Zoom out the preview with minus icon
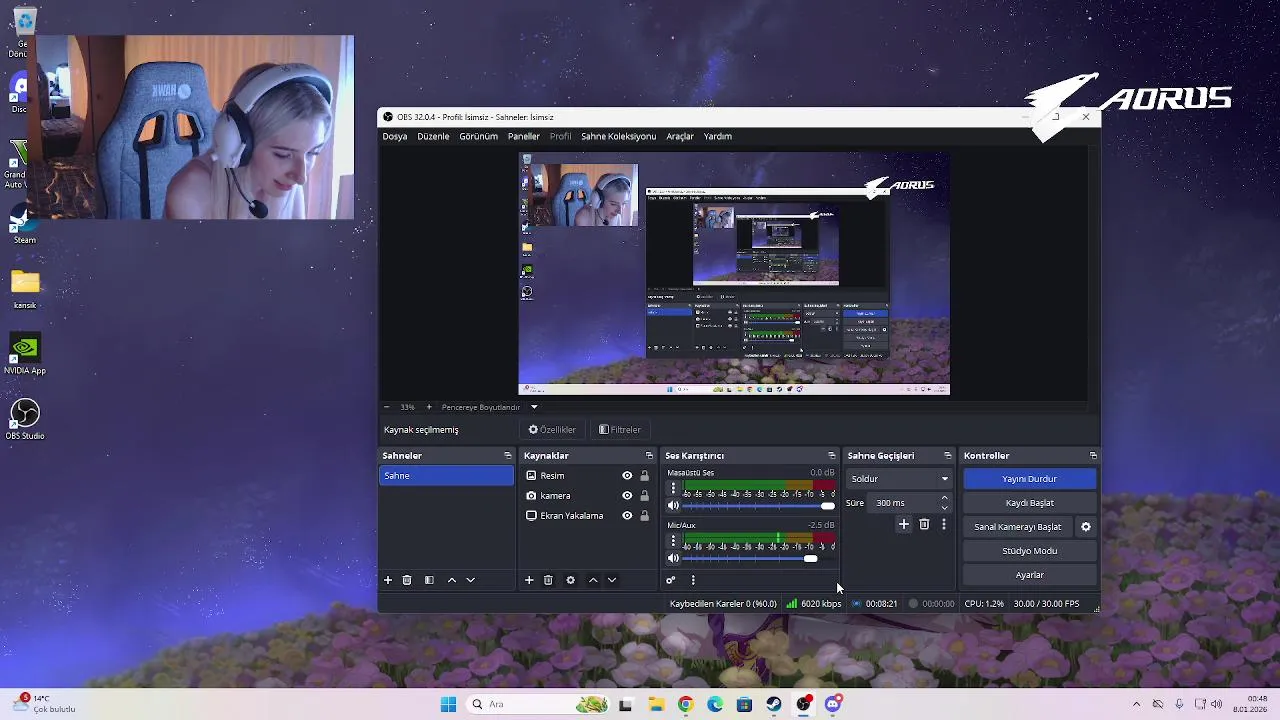1280x720 pixels. point(387,407)
